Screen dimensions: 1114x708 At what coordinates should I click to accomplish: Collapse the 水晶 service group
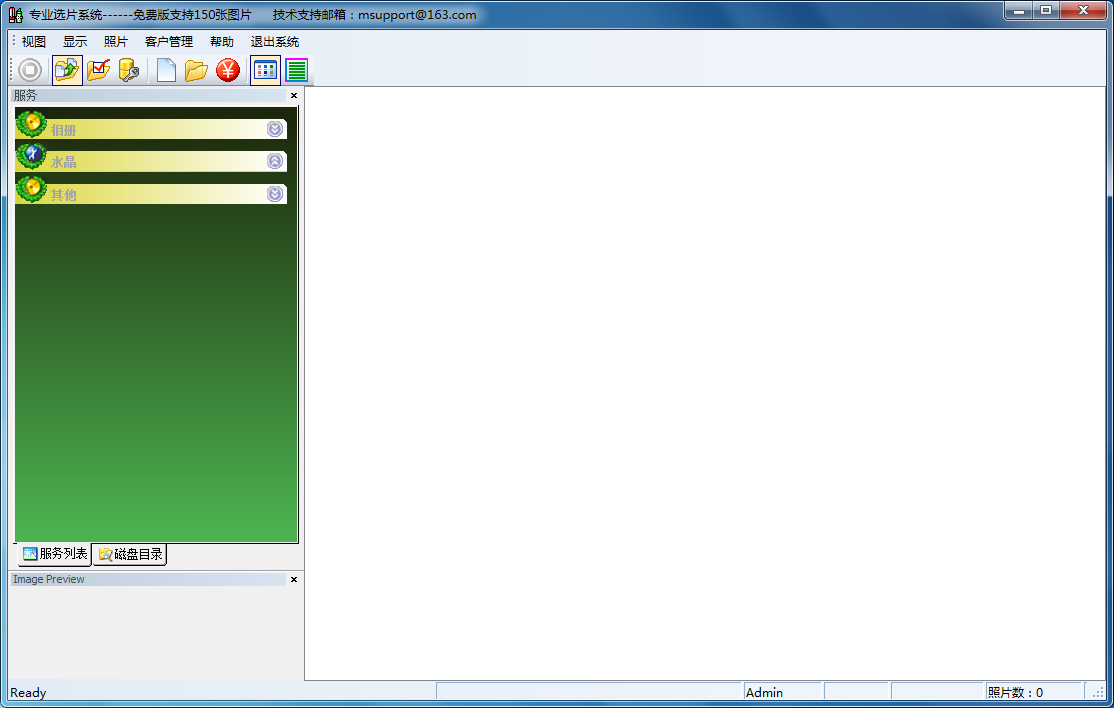(x=275, y=161)
